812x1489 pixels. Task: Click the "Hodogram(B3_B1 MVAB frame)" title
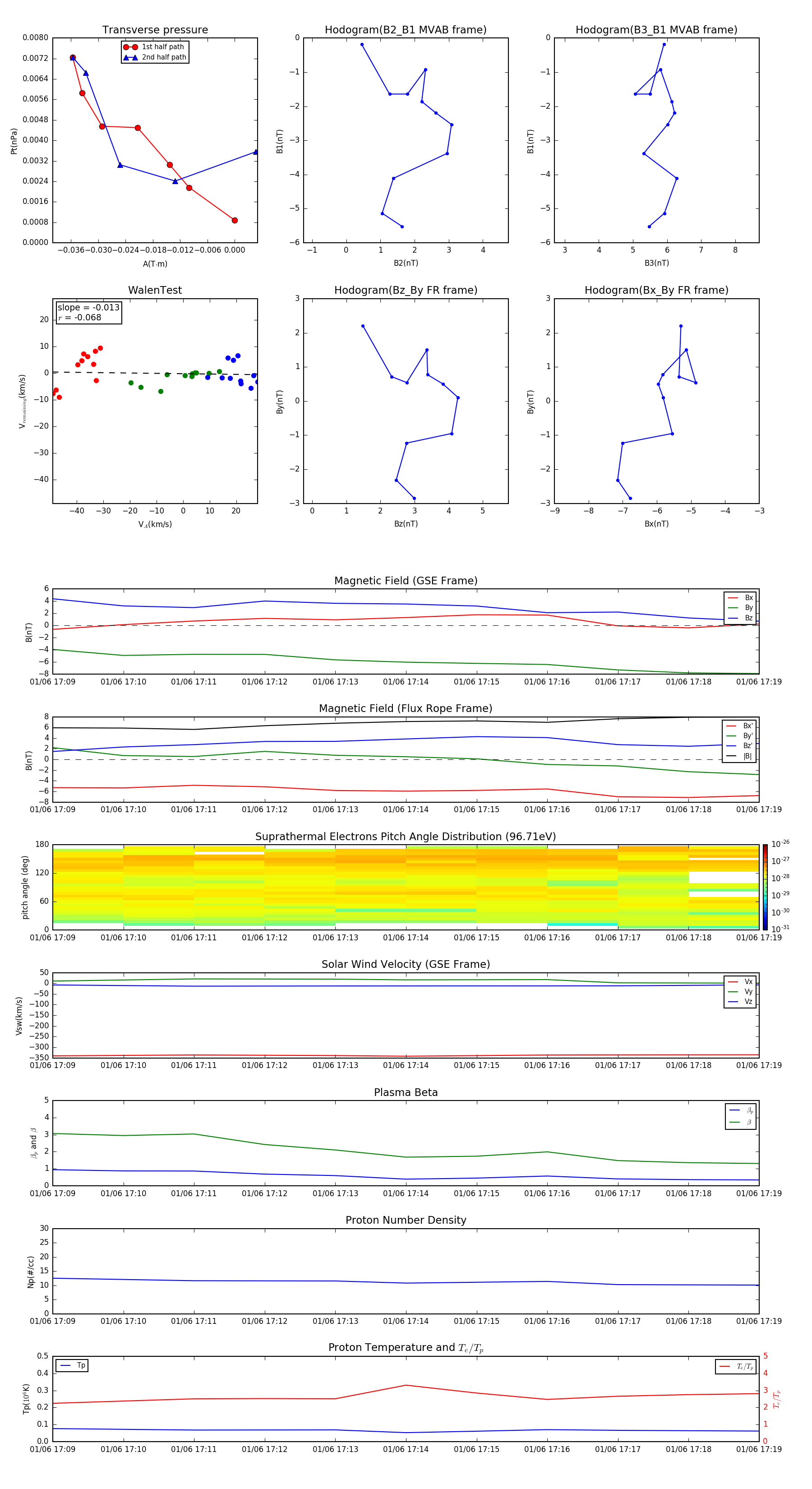coord(656,30)
